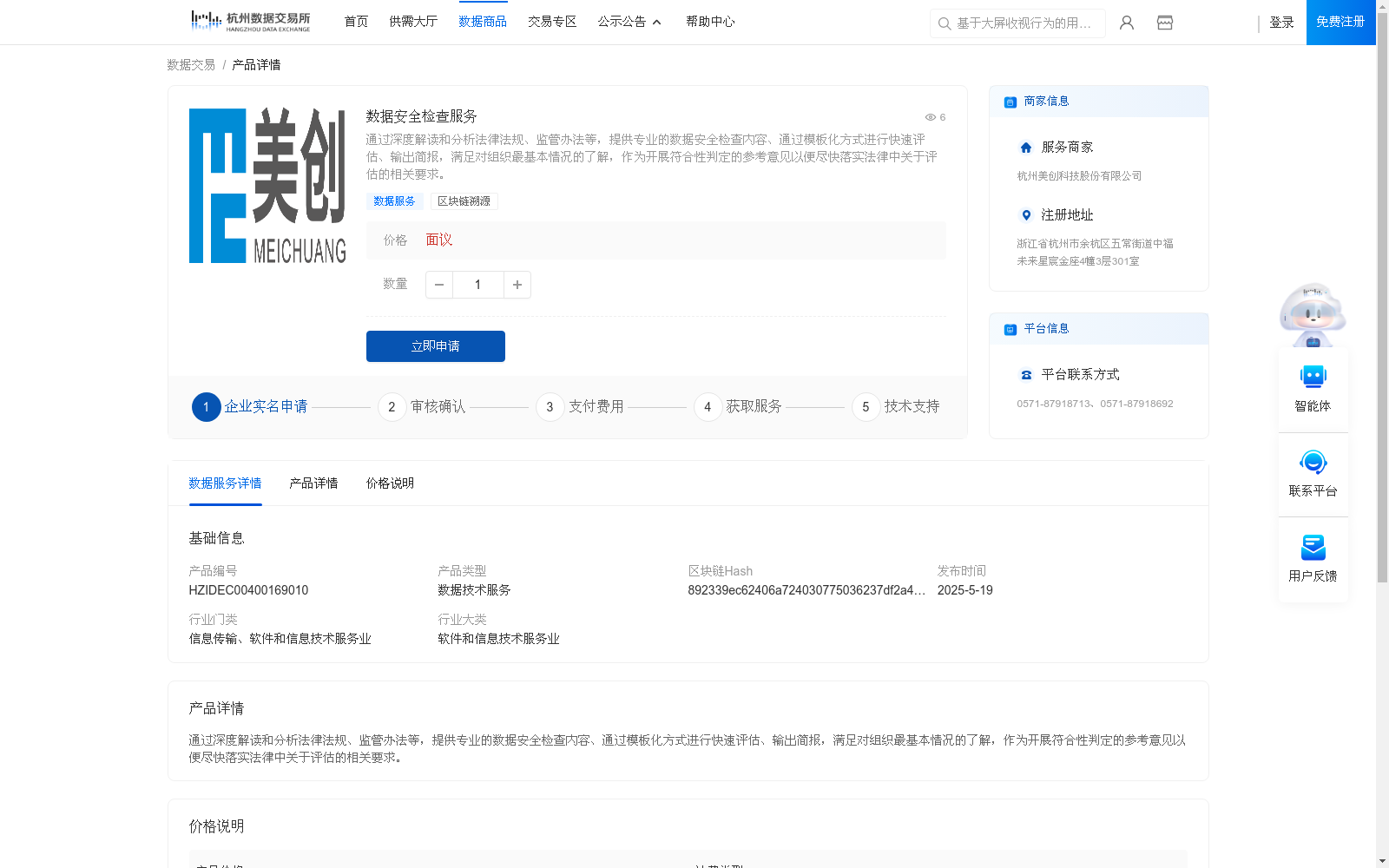Open the shop cart icon in header

click(x=1165, y=23)
